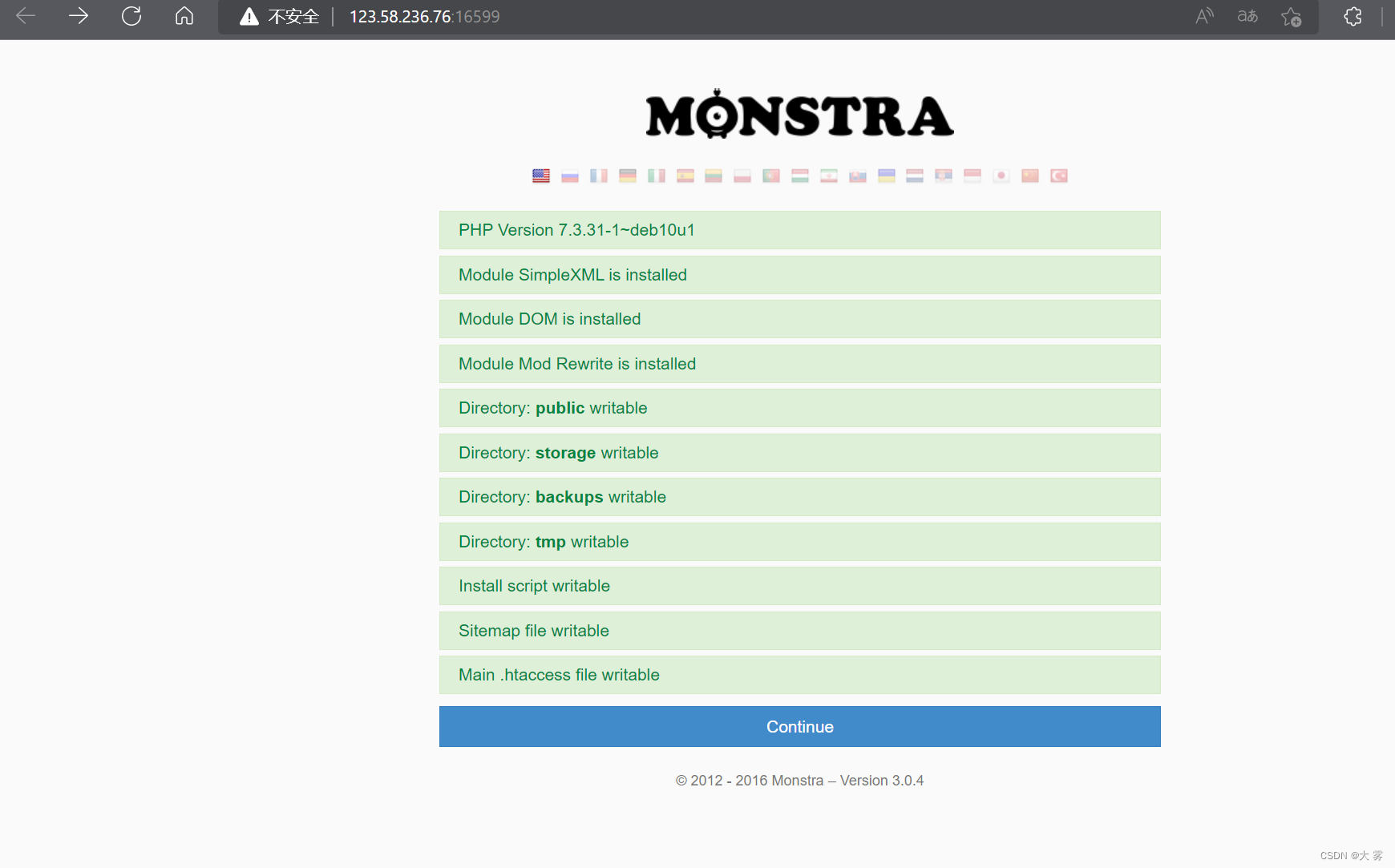
Task: Select the French flag language
Action: click(x=599, y=176)
